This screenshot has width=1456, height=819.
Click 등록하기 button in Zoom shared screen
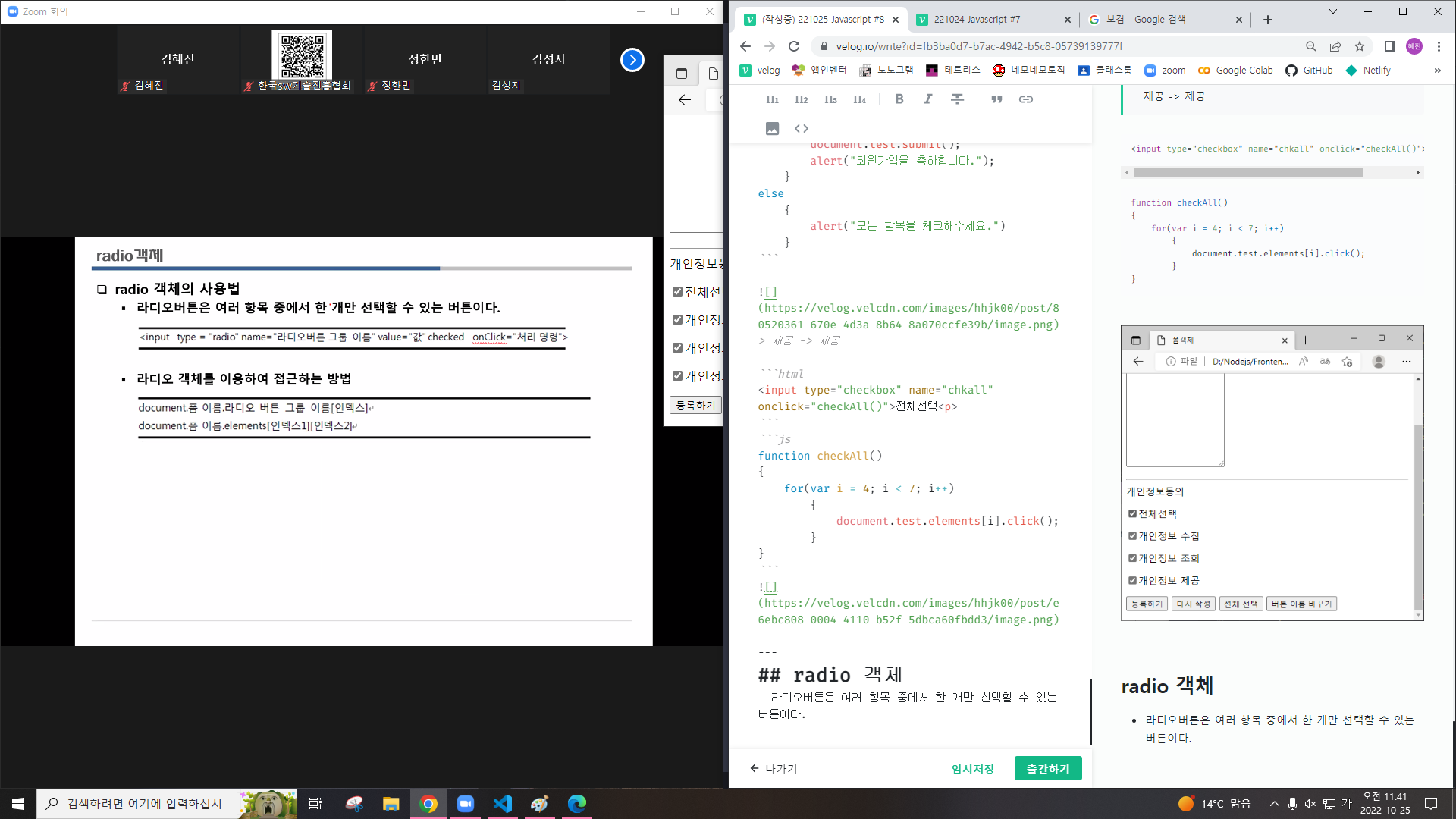point(695,406)
